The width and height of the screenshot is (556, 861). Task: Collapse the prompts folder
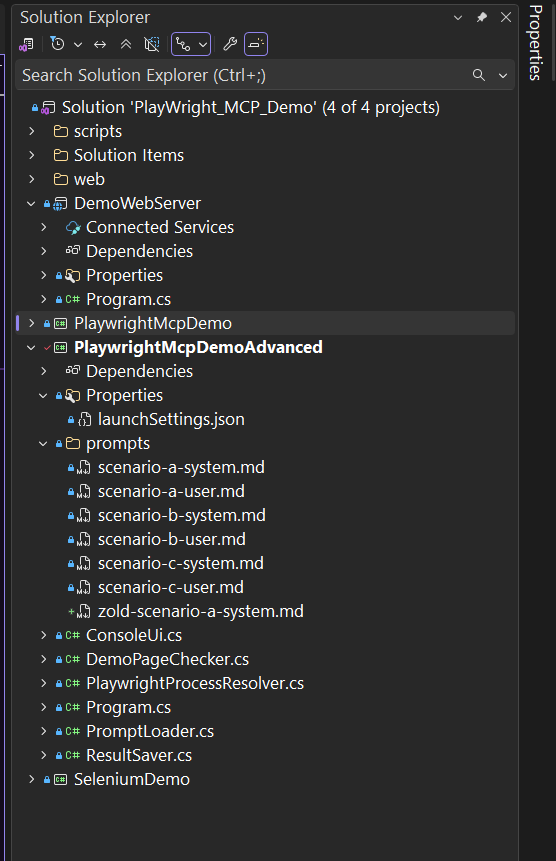click(x=43, y=443)
